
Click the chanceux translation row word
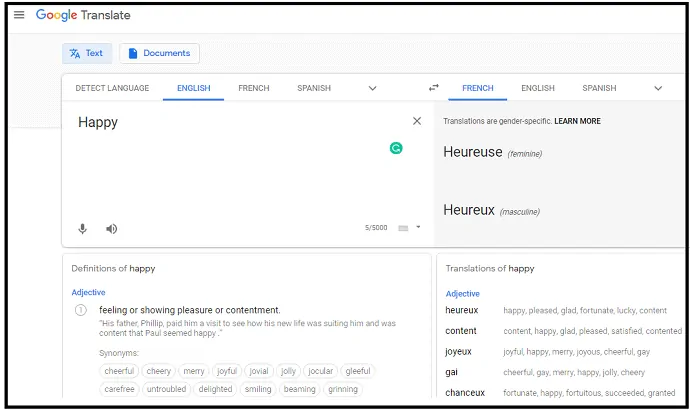tap(465, 392)
